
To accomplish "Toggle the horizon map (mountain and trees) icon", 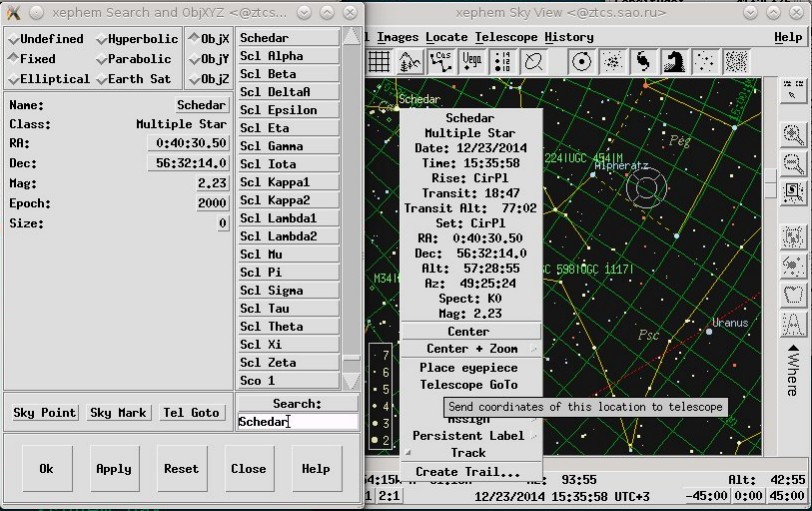I will (410, 62).
